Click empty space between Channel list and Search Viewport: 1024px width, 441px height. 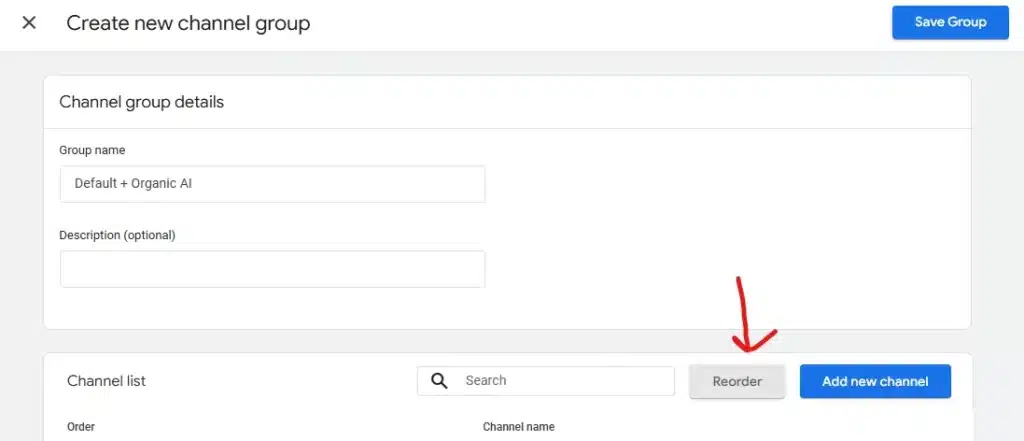point(280,381)
